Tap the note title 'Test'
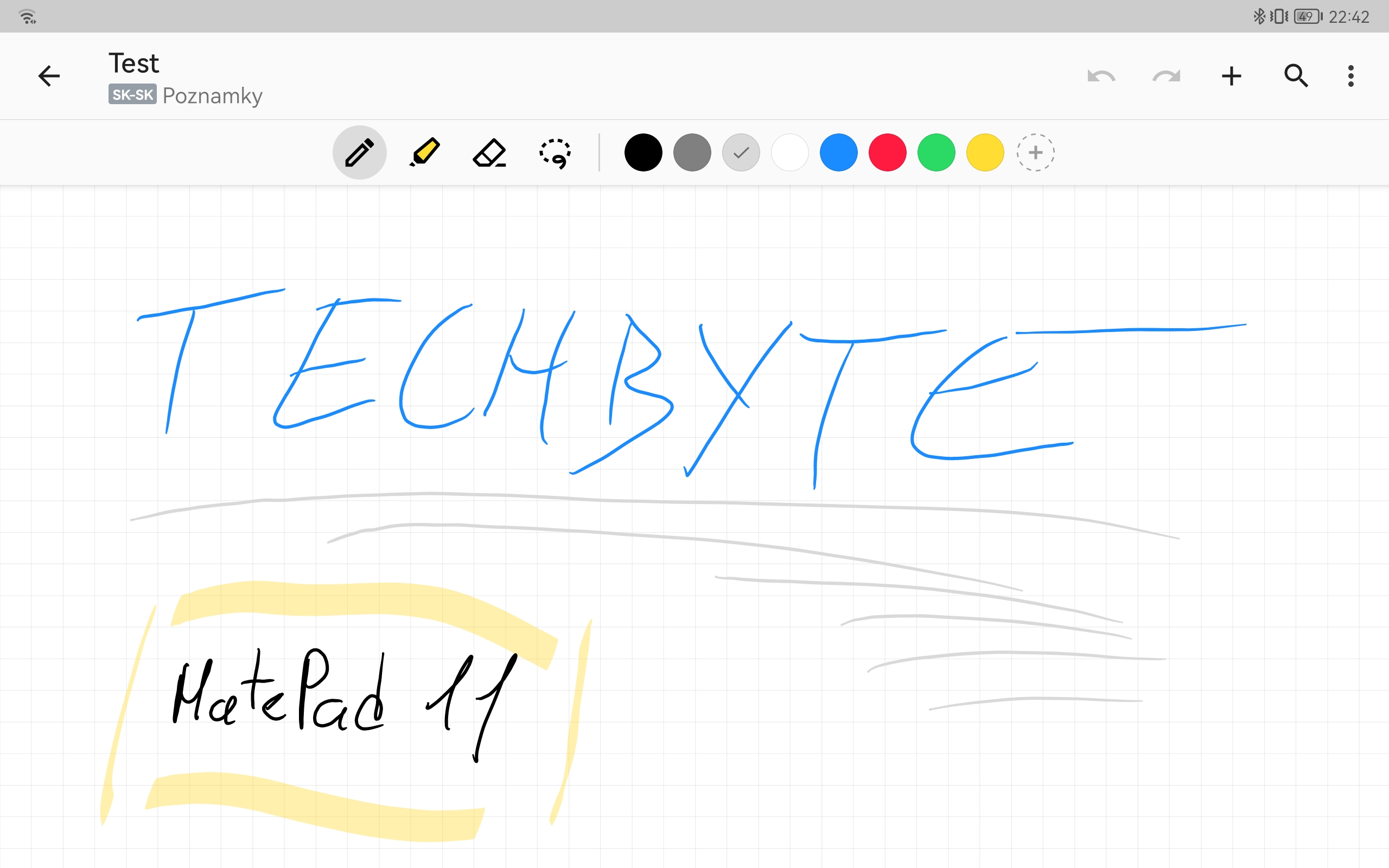The image size is (1389, 868). [x=133, y=63]
